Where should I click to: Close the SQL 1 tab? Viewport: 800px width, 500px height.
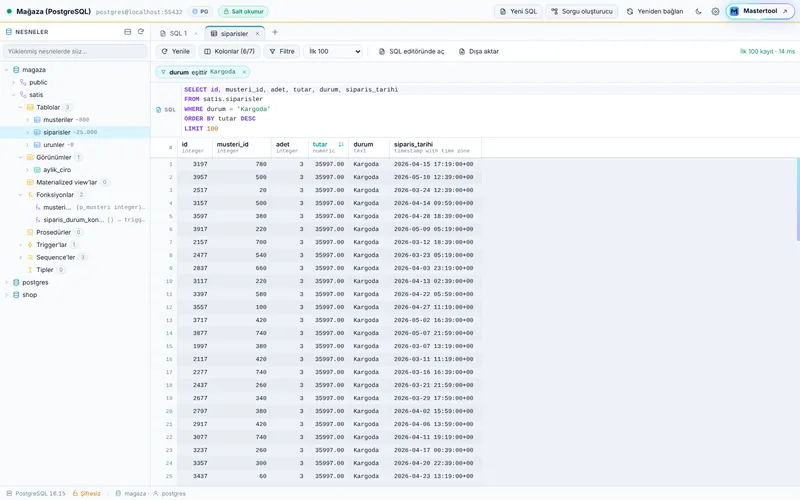(196, 34)
